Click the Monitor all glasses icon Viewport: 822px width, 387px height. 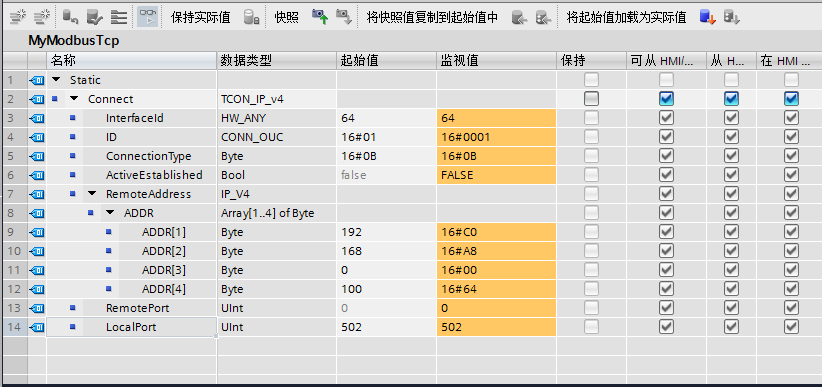point(147,17)
